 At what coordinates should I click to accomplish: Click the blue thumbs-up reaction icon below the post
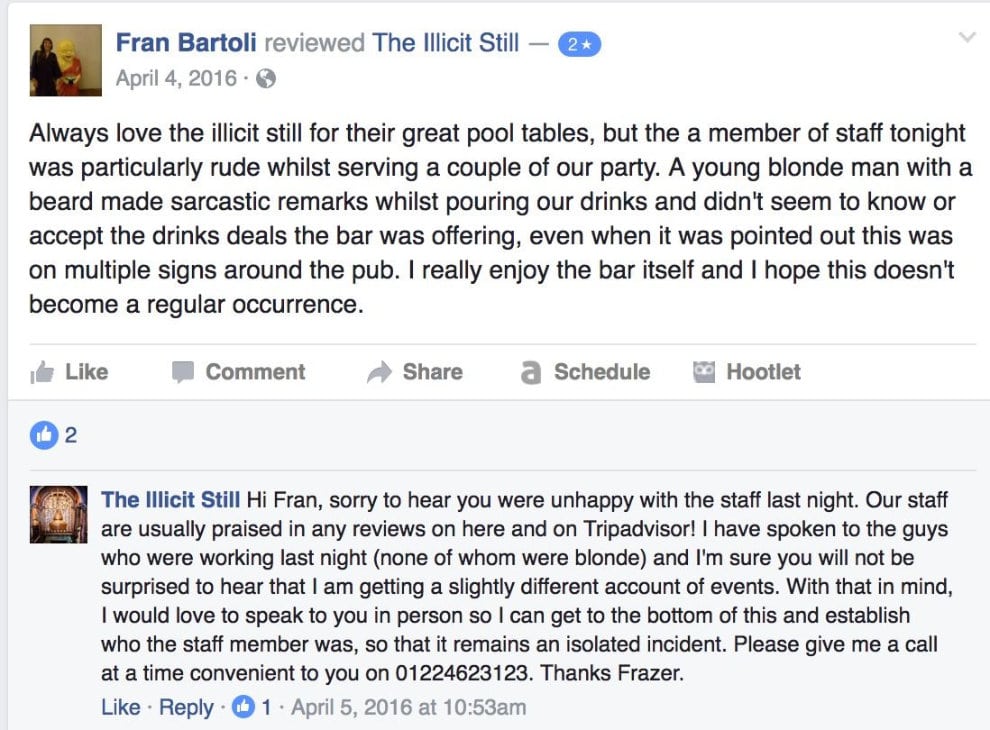[x=44, y=435]
